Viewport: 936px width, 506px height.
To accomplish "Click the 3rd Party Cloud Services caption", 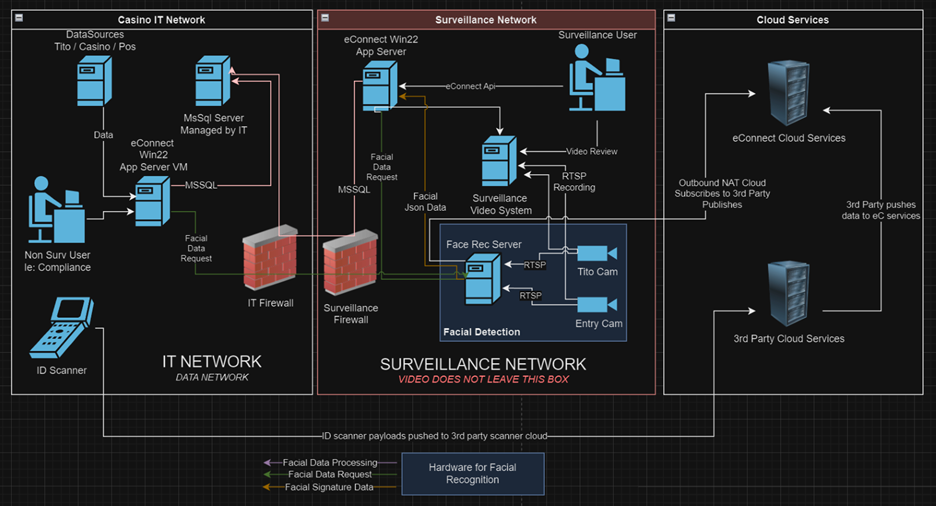I will pos(789,339).
